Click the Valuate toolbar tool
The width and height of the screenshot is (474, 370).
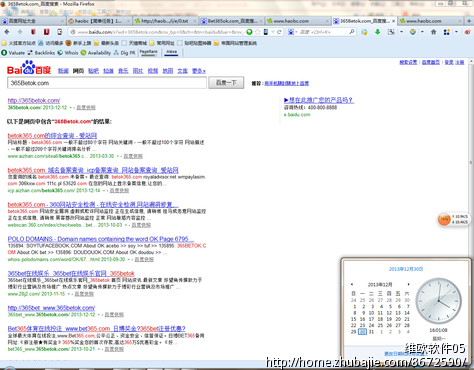13,53
